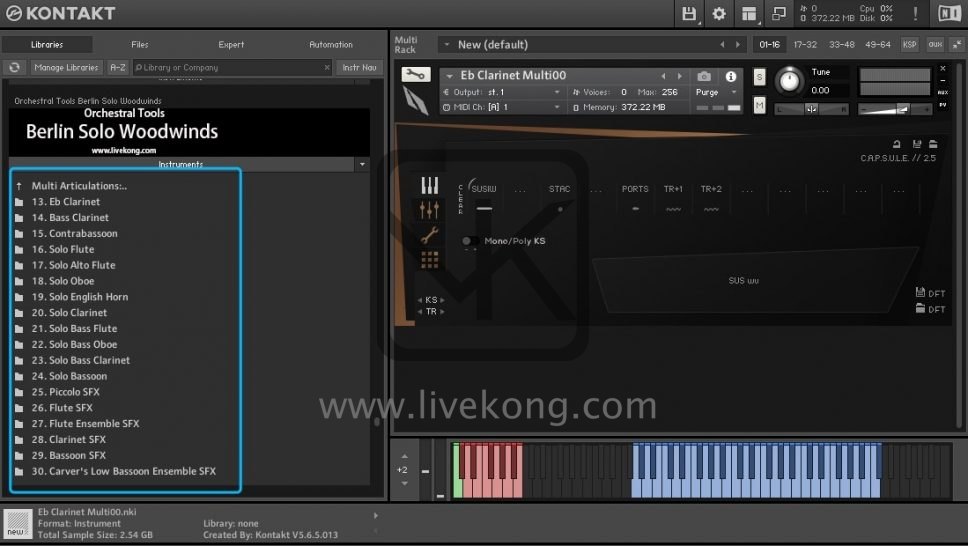
Task: Open the mixer faders view icon
Action: pos(430,210)
